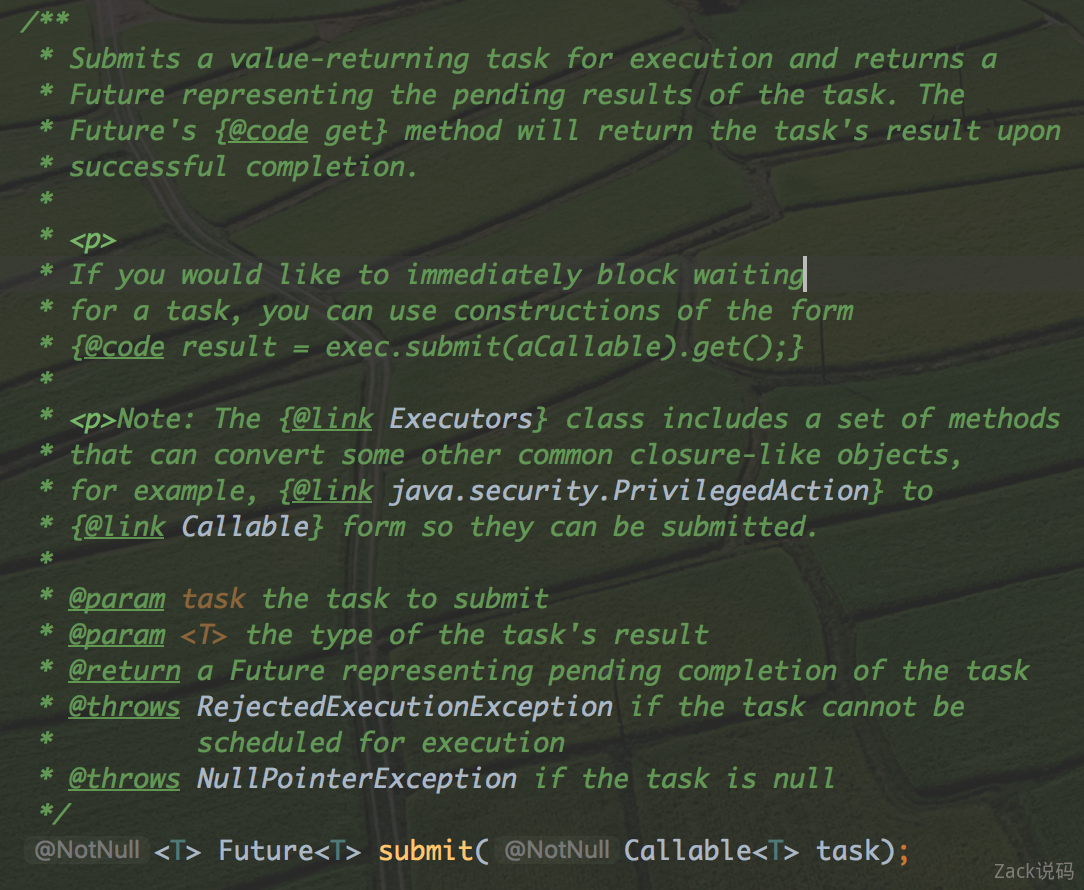Click the Future return type in the signature
Image resolution: width=1084 pixels, height=890 pixels.
[x=266, y=851]
